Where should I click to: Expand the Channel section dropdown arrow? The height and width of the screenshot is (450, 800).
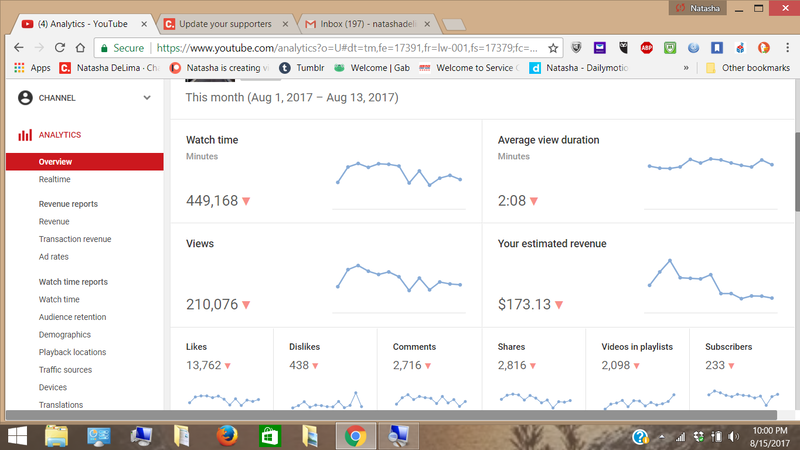click(147, 98)
